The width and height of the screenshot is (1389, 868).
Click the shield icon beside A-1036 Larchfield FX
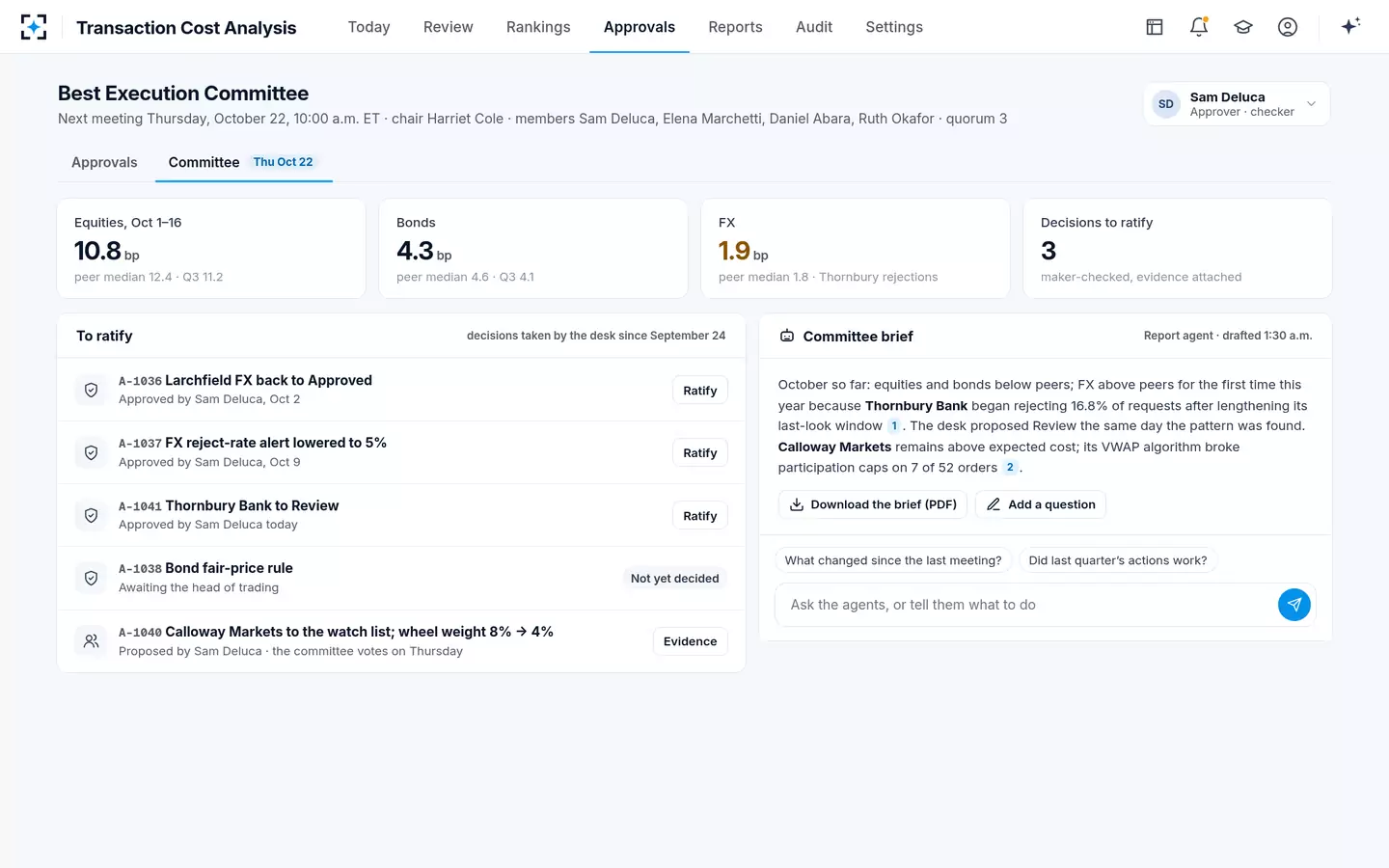coord(91,390)
